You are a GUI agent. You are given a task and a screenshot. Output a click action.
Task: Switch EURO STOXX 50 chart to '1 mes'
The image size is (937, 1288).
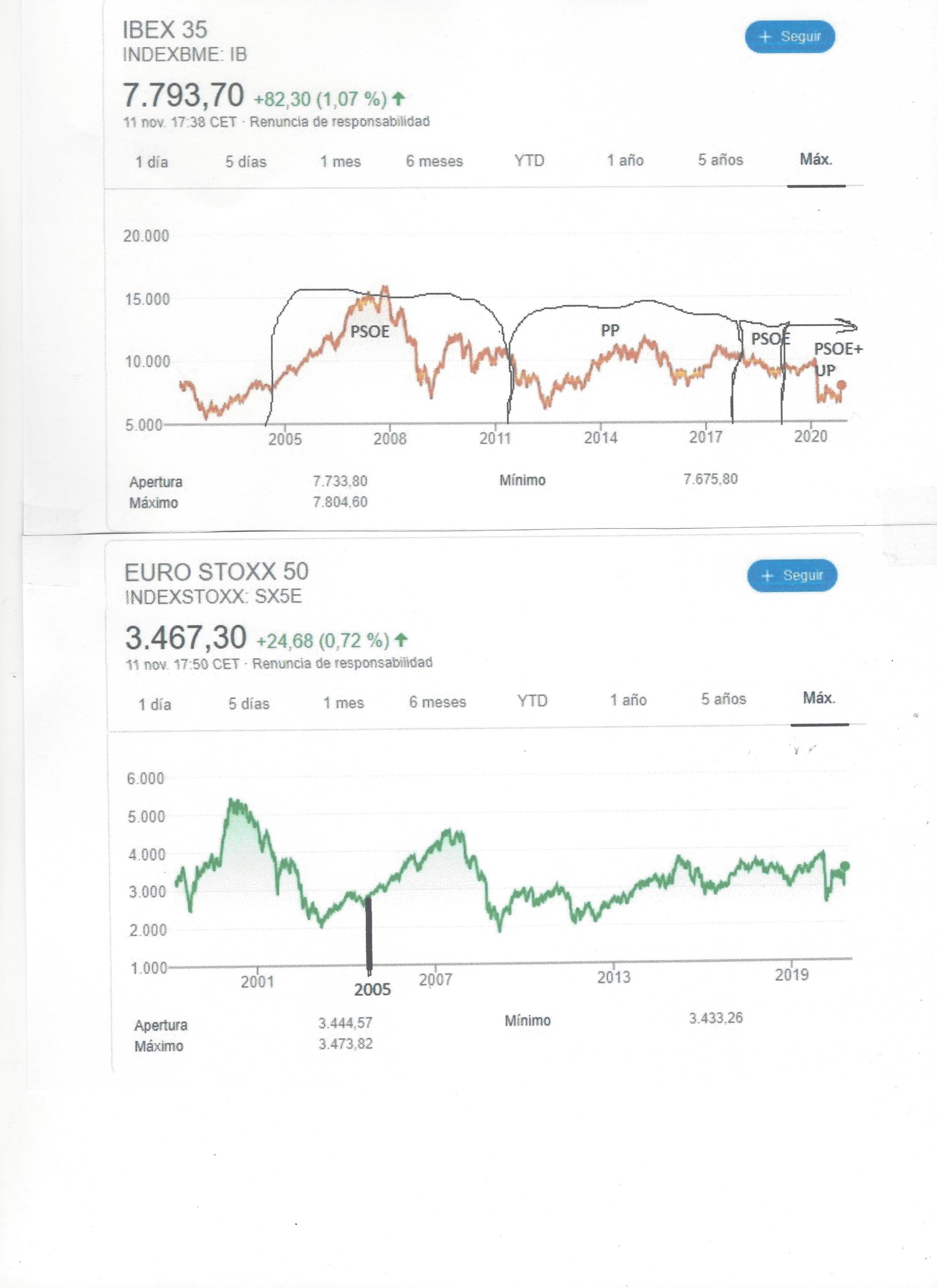[x=343, y=703]
